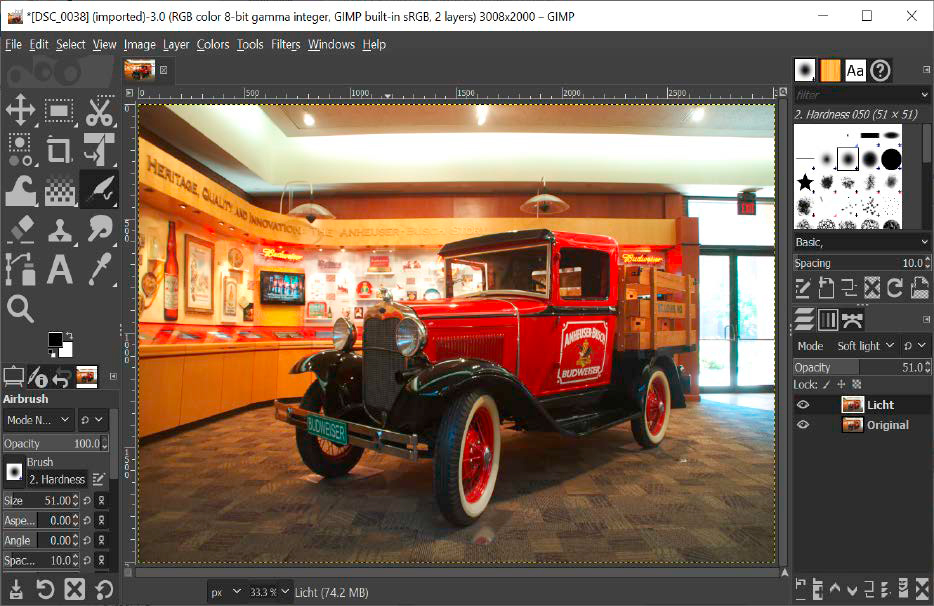Restore tool preset icon
The height and width of the screenshot is (606, 934).
coord(45,589)
